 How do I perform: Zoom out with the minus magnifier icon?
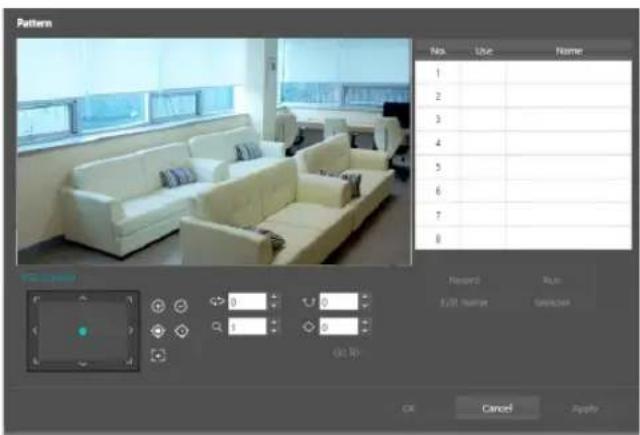pyautogui.click(x=181, y=306)
